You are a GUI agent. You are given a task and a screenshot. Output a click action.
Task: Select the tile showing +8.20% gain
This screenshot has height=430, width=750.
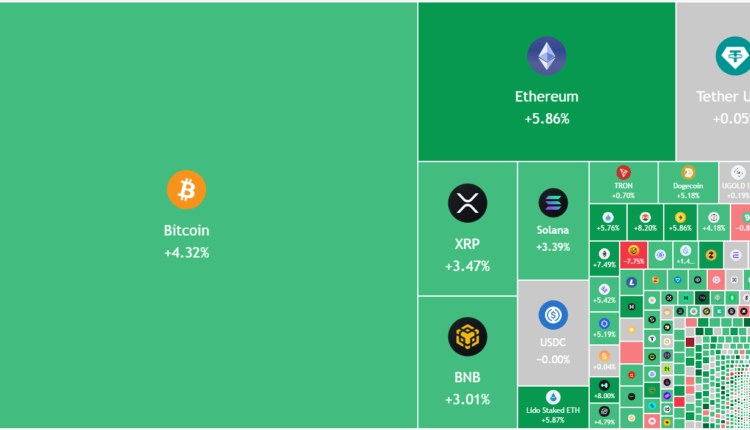pos(645,223)
